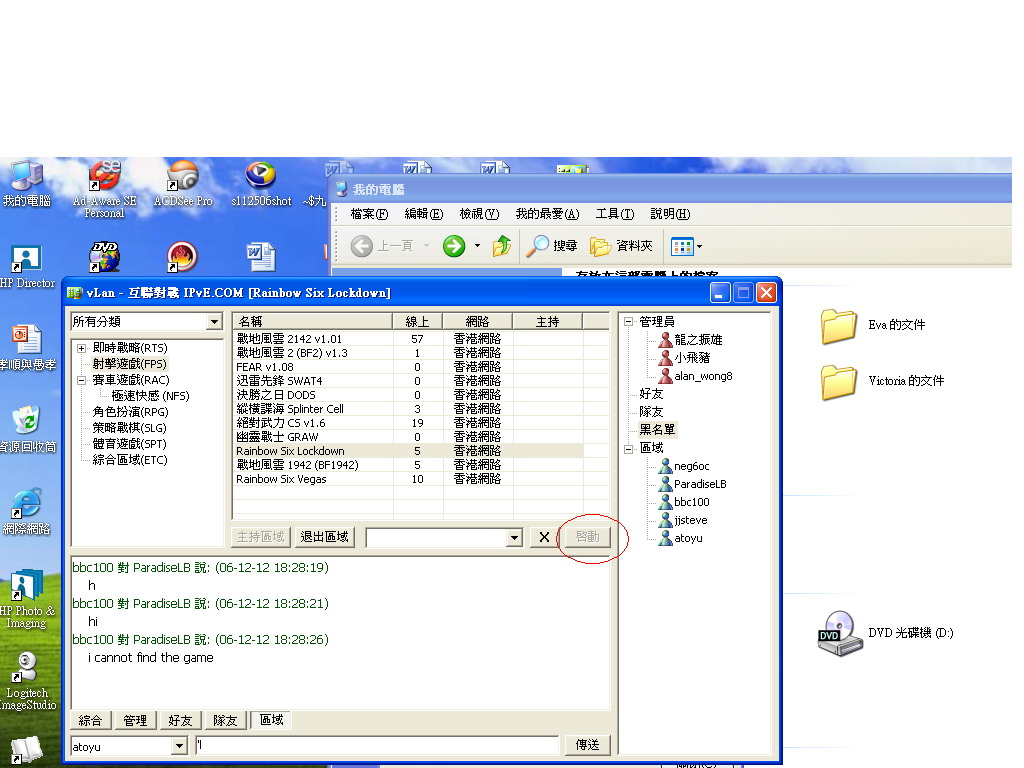
Task: Click the 主持區域 host button
Action: pyautogui.click(x=261, y=537)
